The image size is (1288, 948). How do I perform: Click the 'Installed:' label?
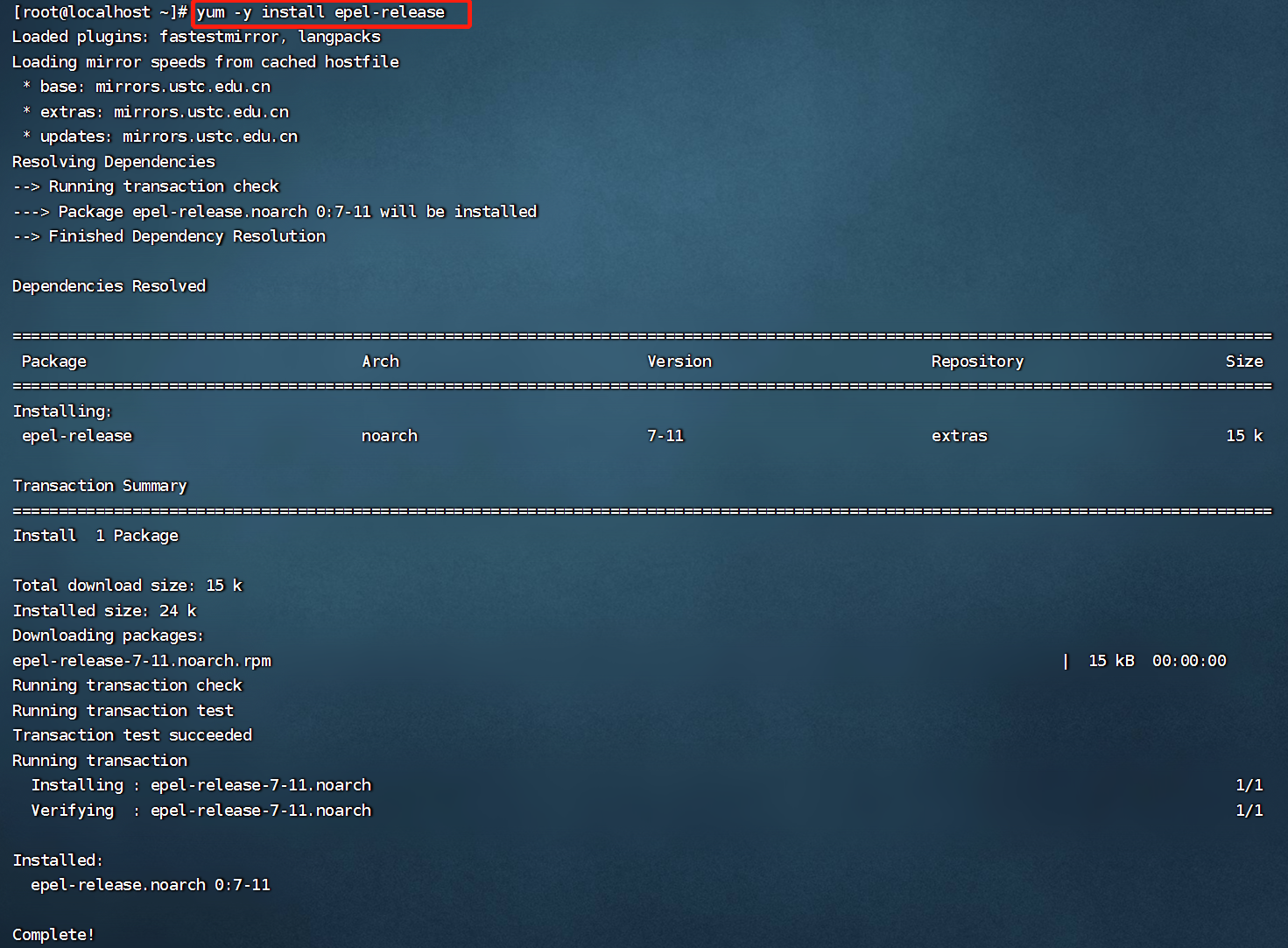tap(58, 860)
